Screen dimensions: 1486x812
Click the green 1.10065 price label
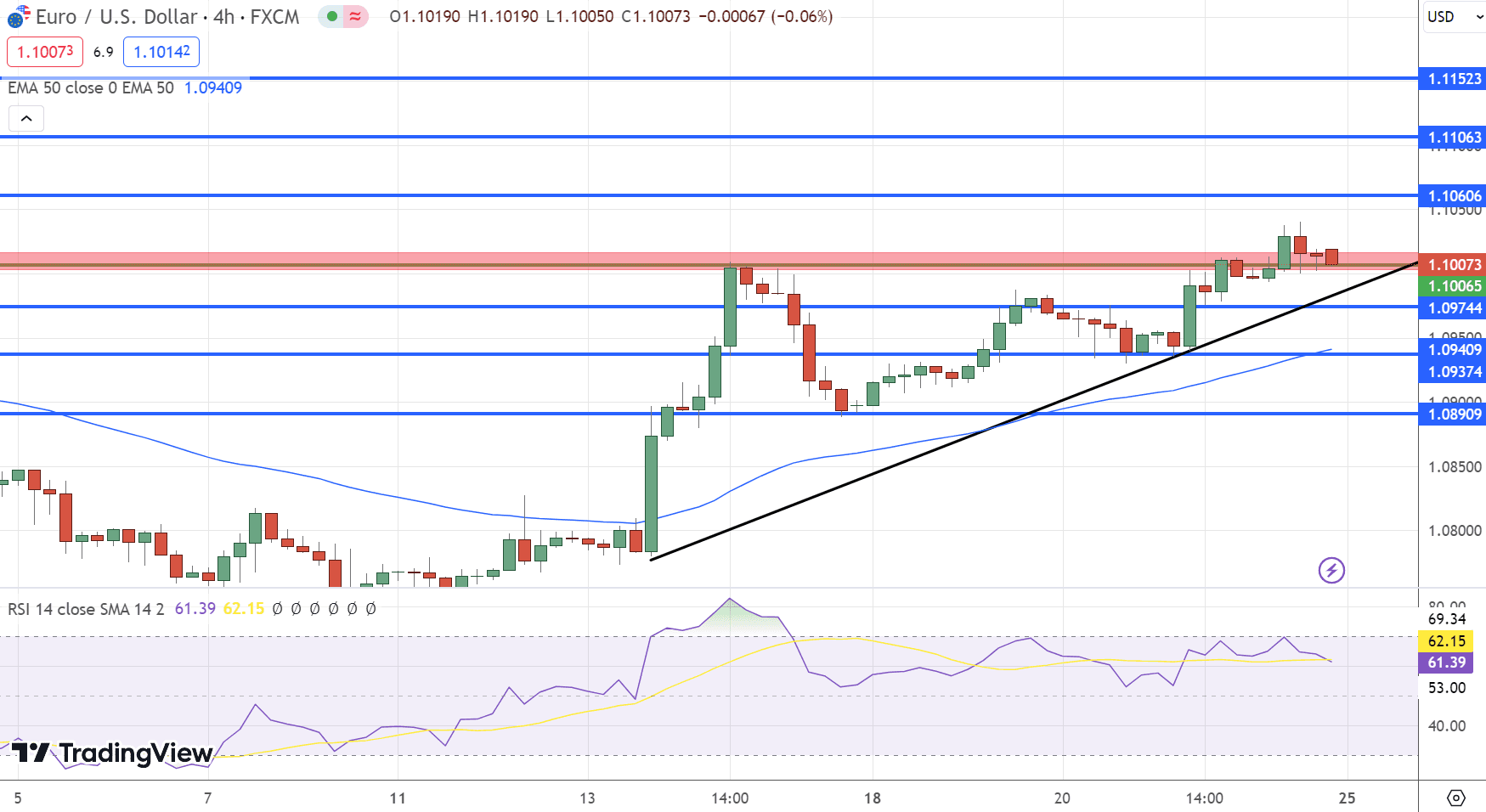1453,286
